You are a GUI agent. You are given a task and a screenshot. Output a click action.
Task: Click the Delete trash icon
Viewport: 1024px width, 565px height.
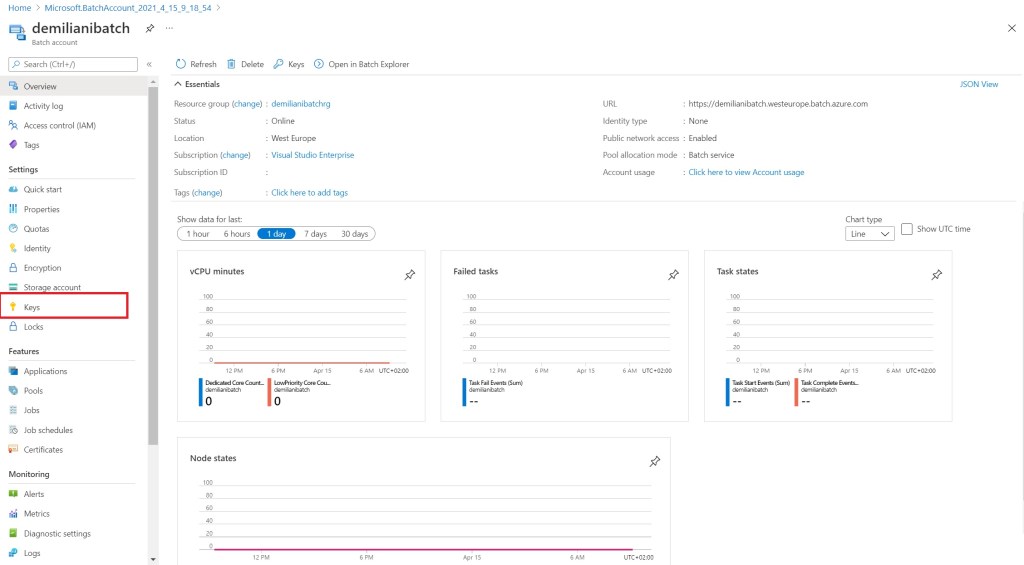tap(232, 64)
